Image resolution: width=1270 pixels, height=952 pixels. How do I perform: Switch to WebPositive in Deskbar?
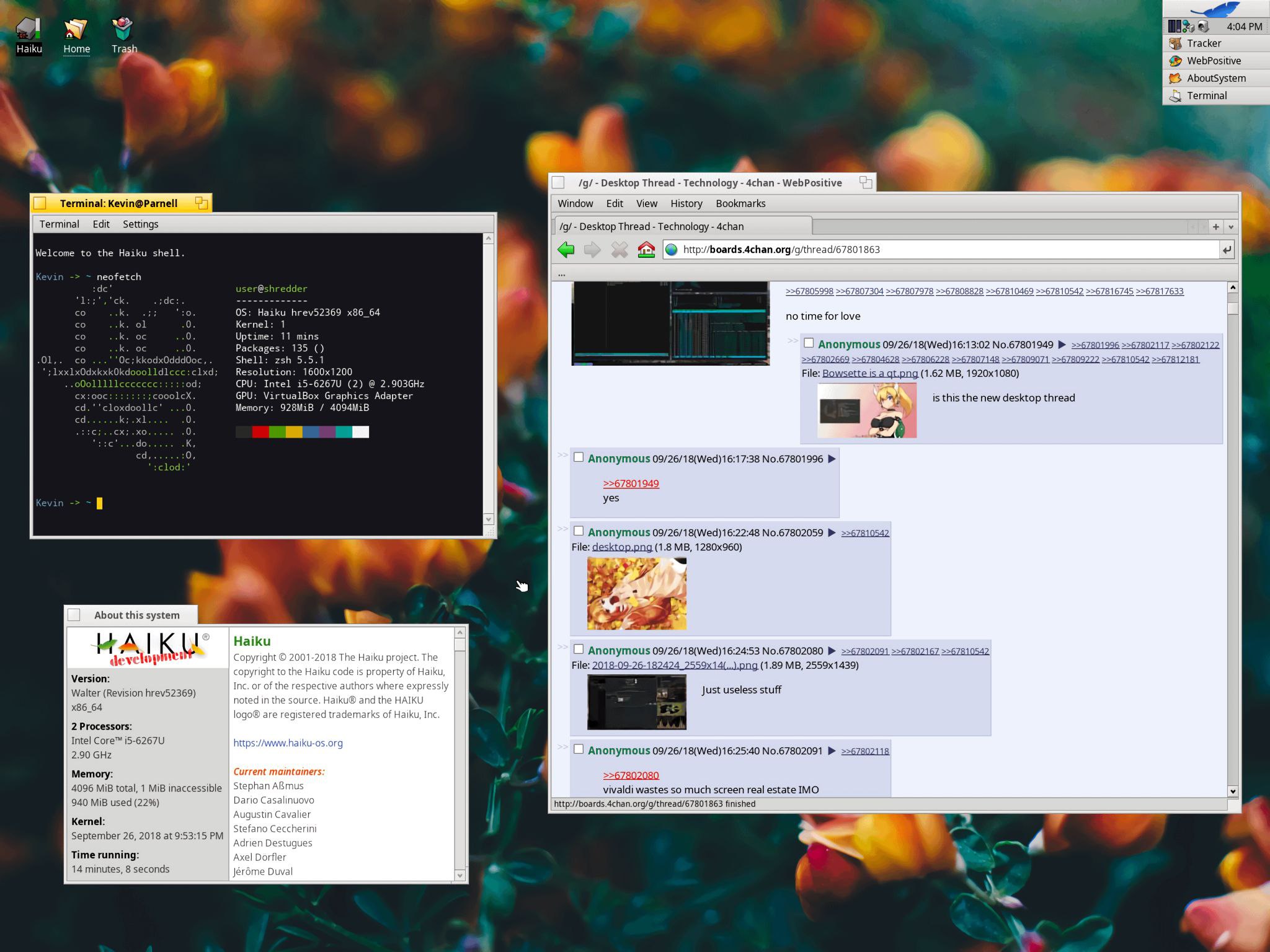(x=1216, y=61)
